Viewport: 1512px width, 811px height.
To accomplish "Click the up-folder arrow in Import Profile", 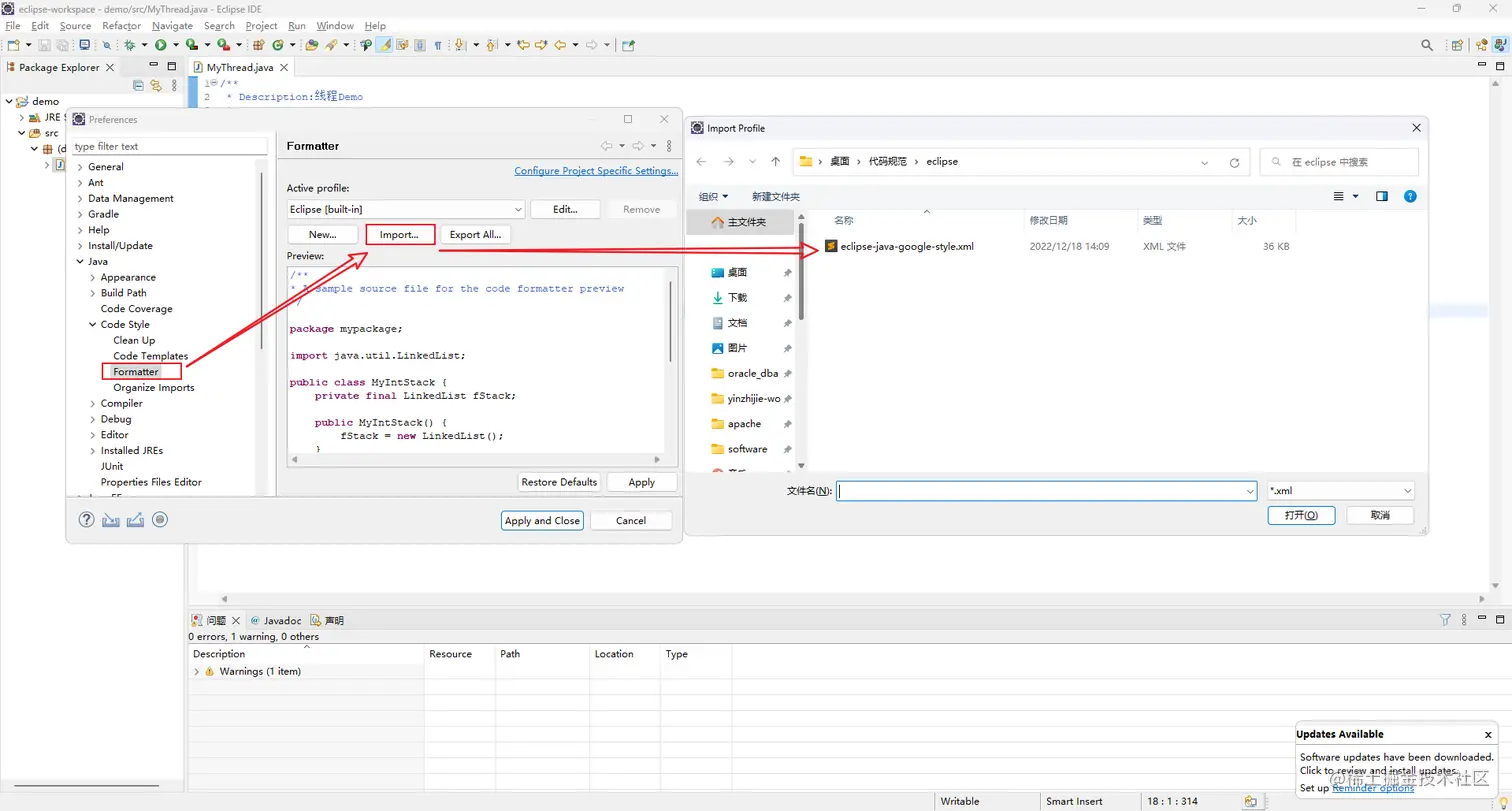I will [x=775, y=162].
